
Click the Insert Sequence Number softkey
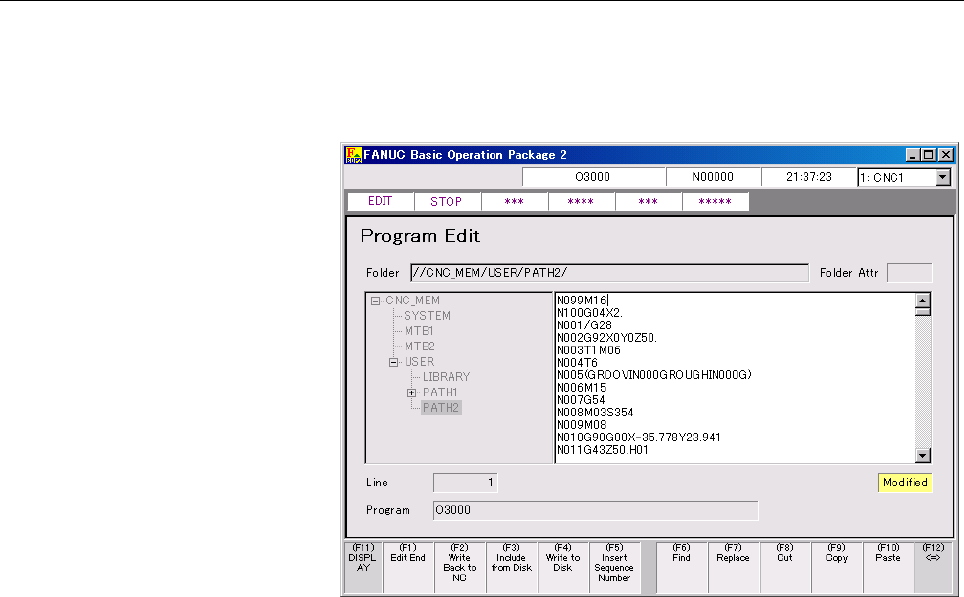pyautogui.click(x=615, y=567)
